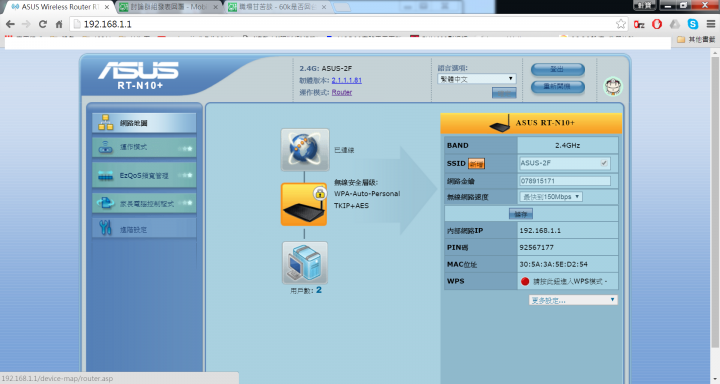Click the 2.4GHz band value

coord(568,145)
